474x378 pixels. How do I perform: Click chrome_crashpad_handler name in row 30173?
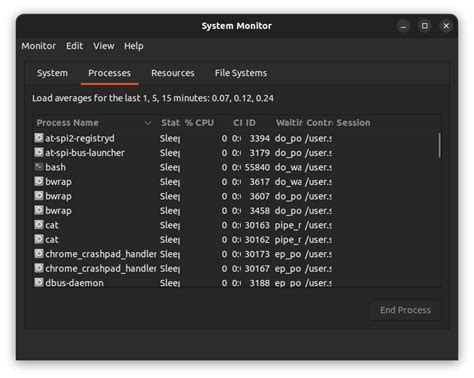(101, 254)
